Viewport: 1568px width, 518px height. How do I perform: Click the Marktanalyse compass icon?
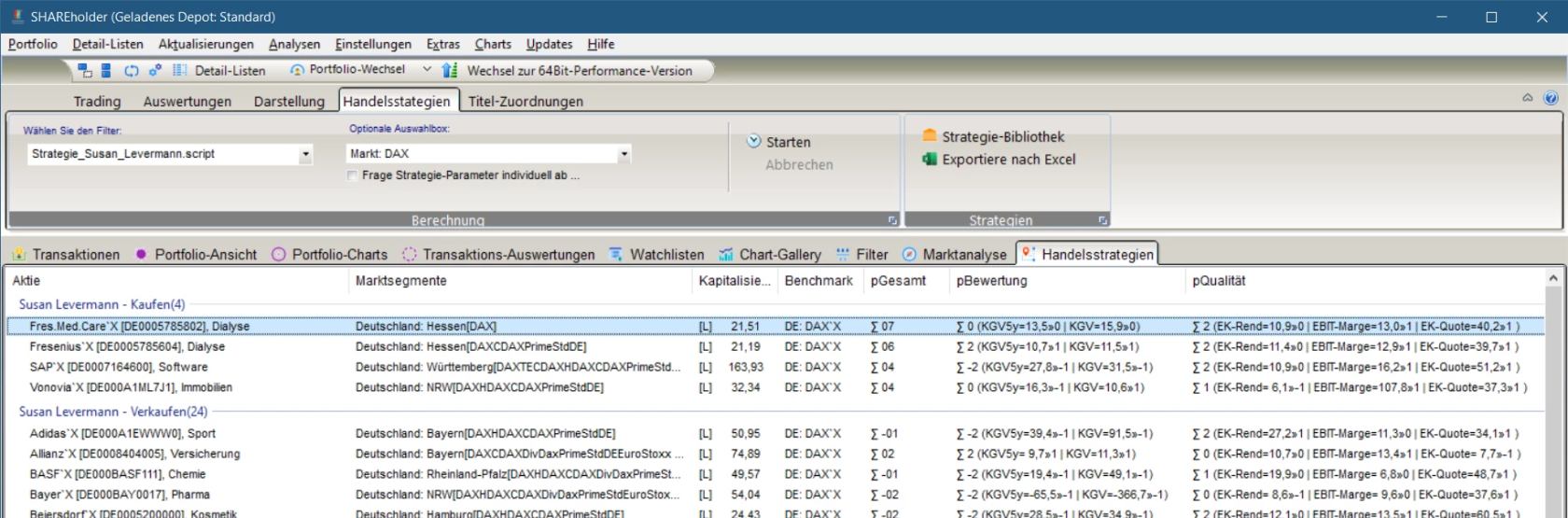[x=909, y=254]
